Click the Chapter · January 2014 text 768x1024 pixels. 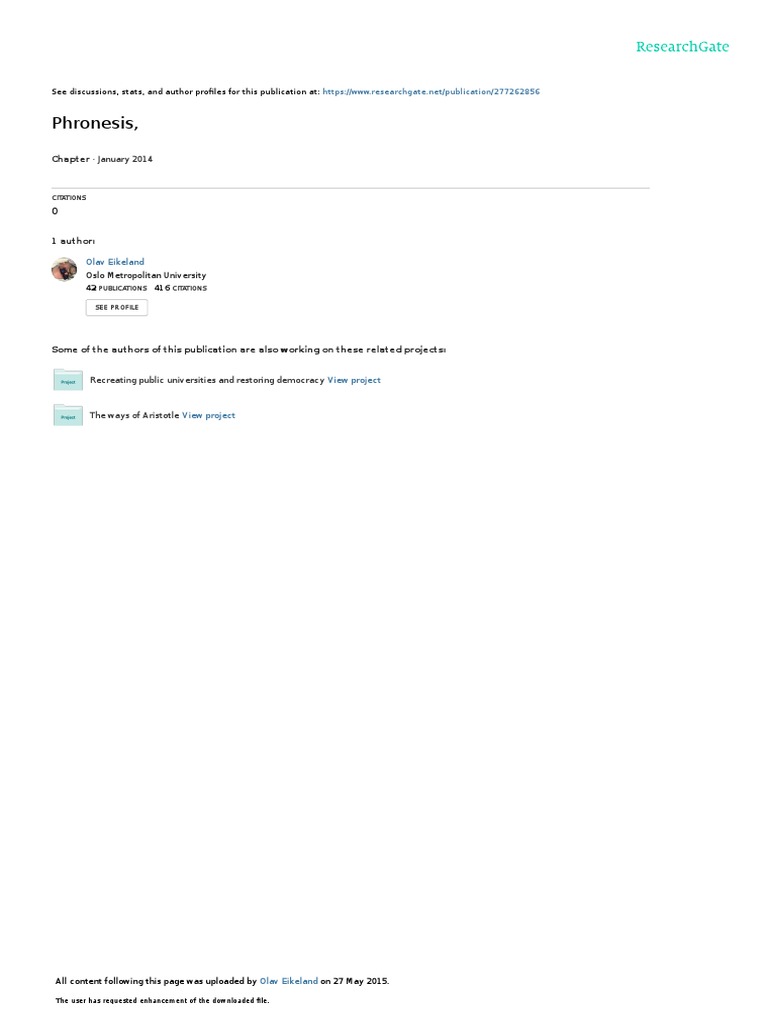pos(102,159)
